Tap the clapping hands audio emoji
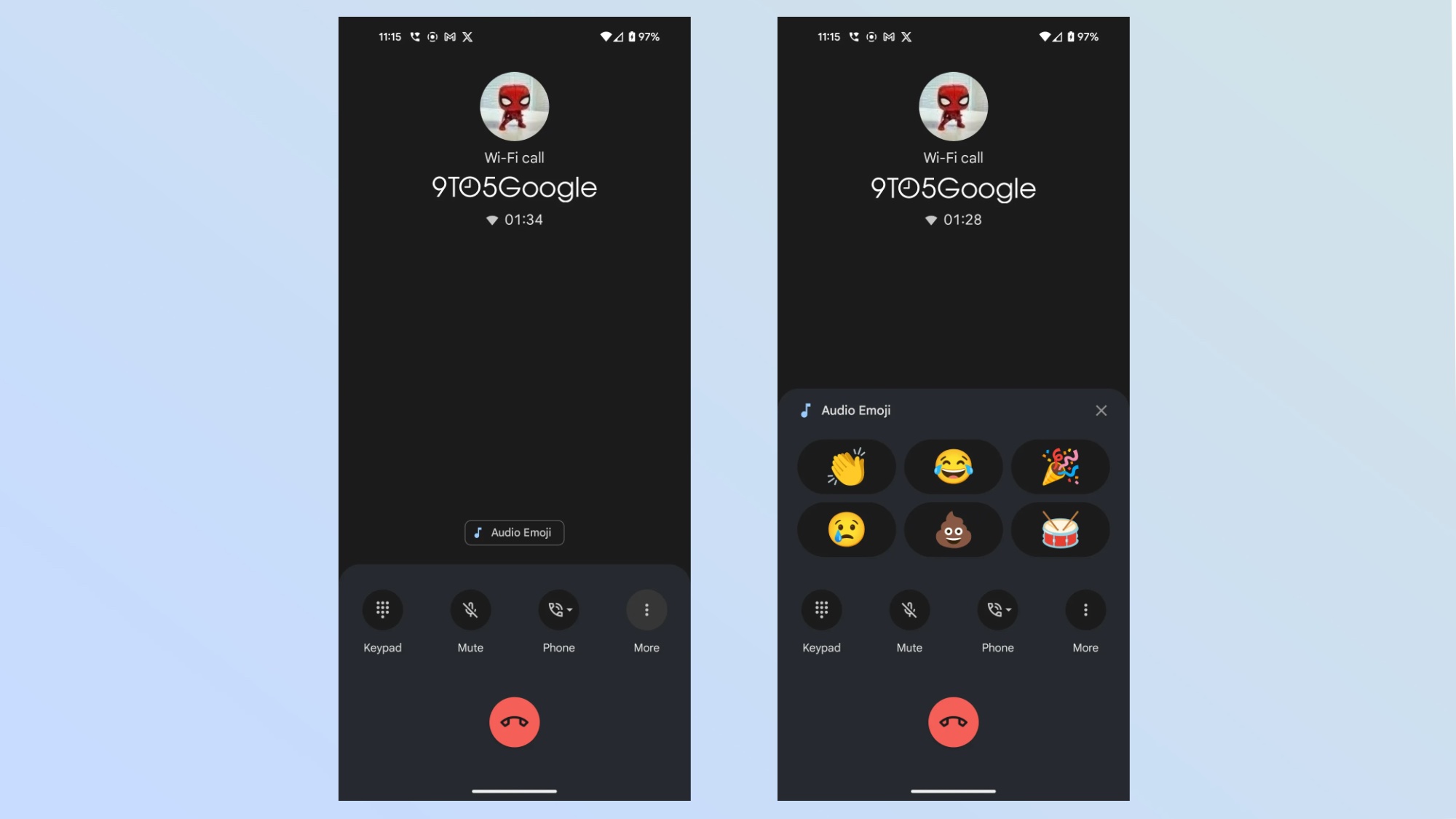 tap(846, 467)
